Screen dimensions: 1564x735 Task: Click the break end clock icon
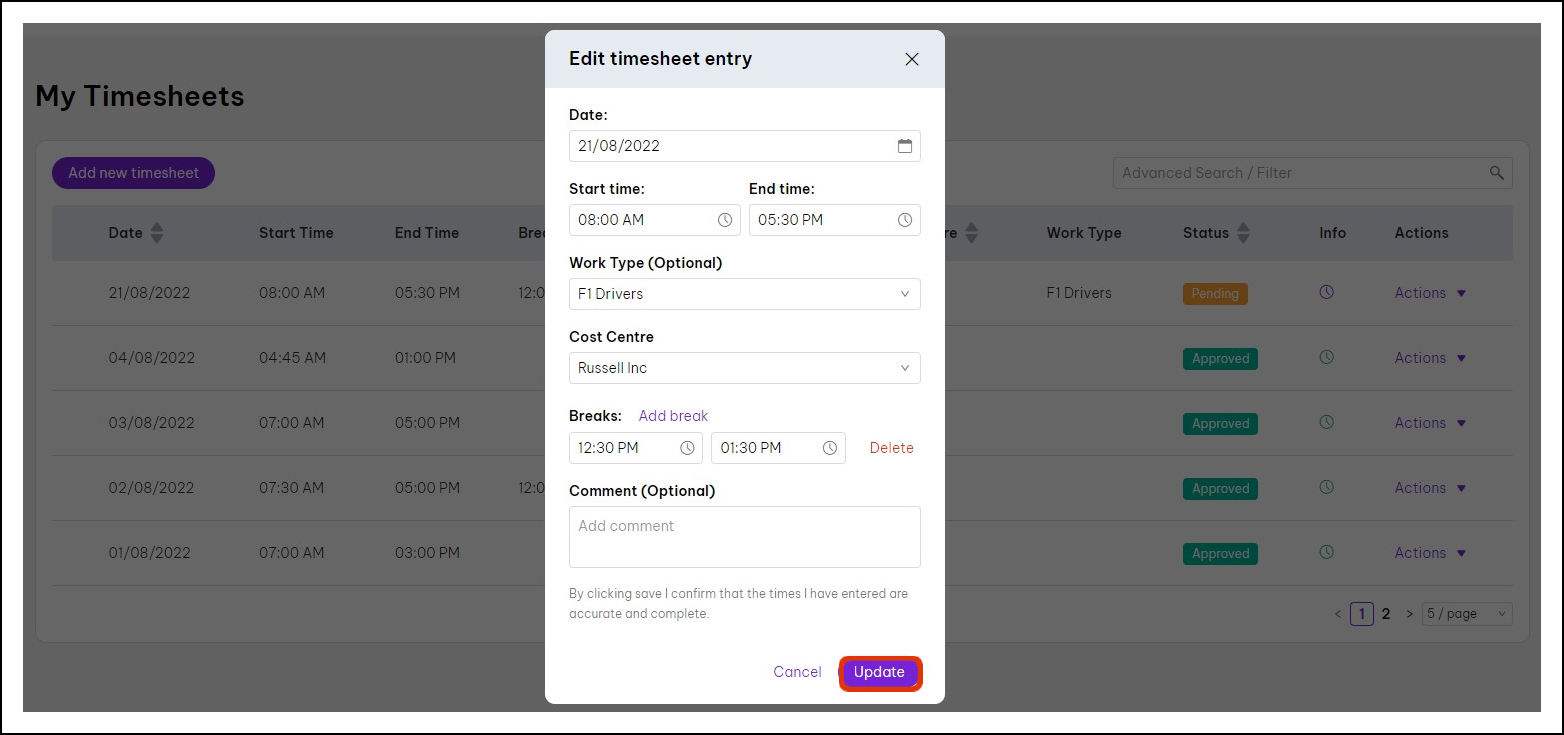point(829,448)
